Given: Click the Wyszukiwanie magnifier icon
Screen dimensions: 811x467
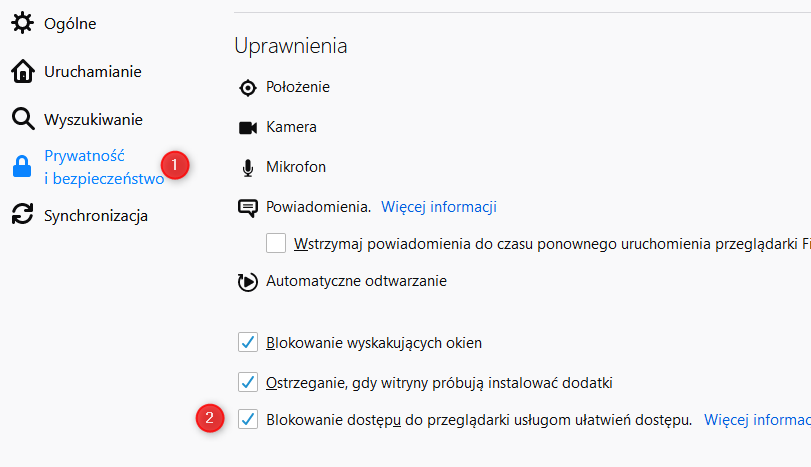Looking at the screenshot, I should click(x=23, y=119).
